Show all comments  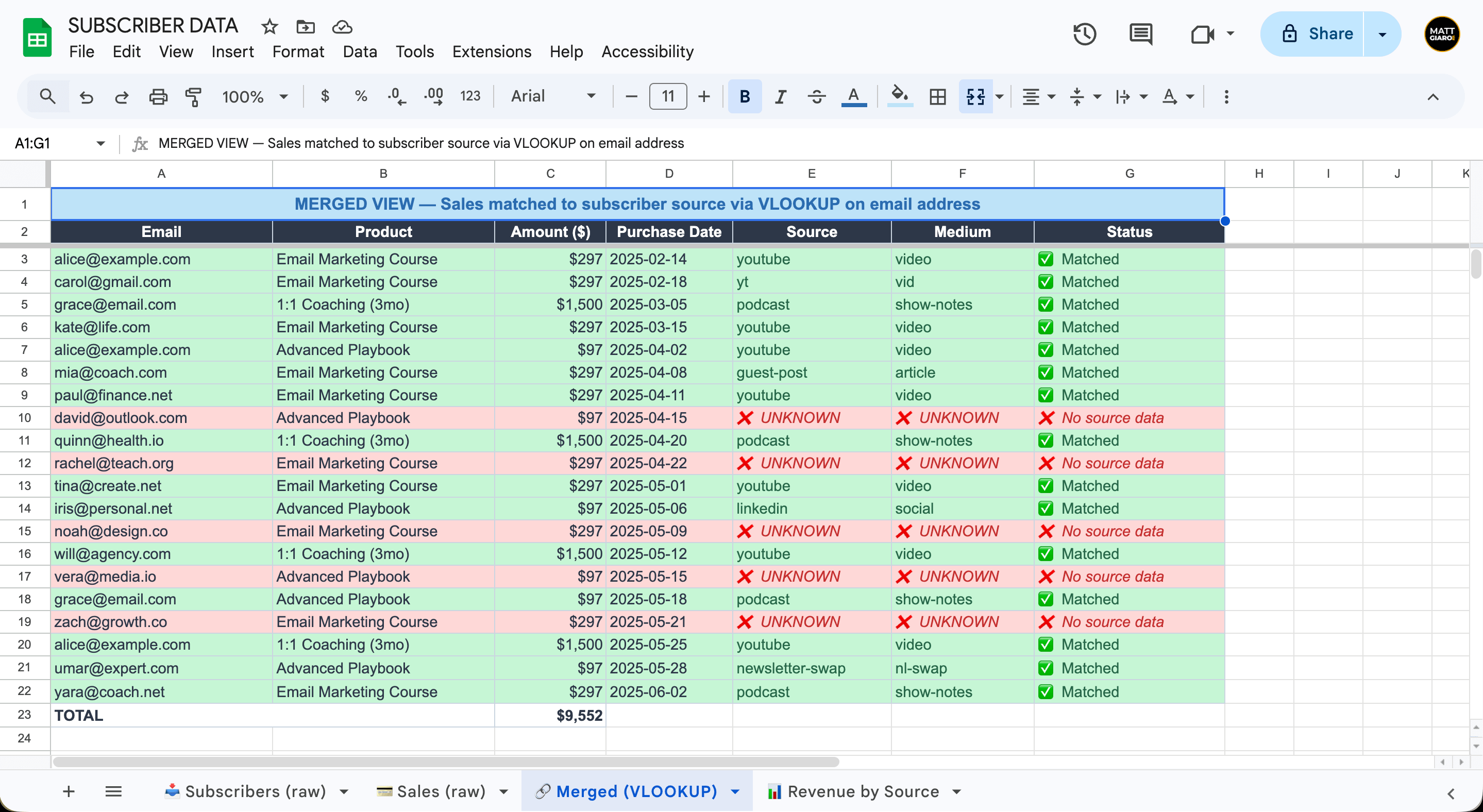tap(1140, 35)
